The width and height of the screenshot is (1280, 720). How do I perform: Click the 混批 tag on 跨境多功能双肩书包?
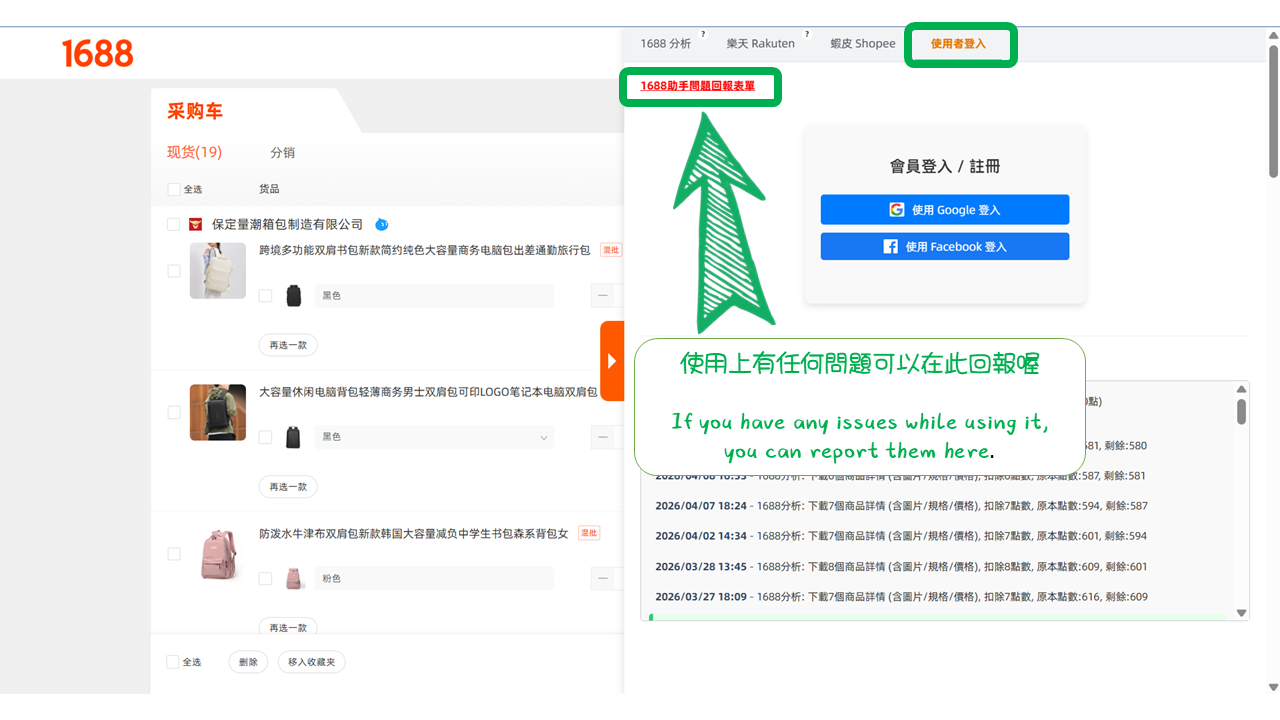click(x=611, y=250)
